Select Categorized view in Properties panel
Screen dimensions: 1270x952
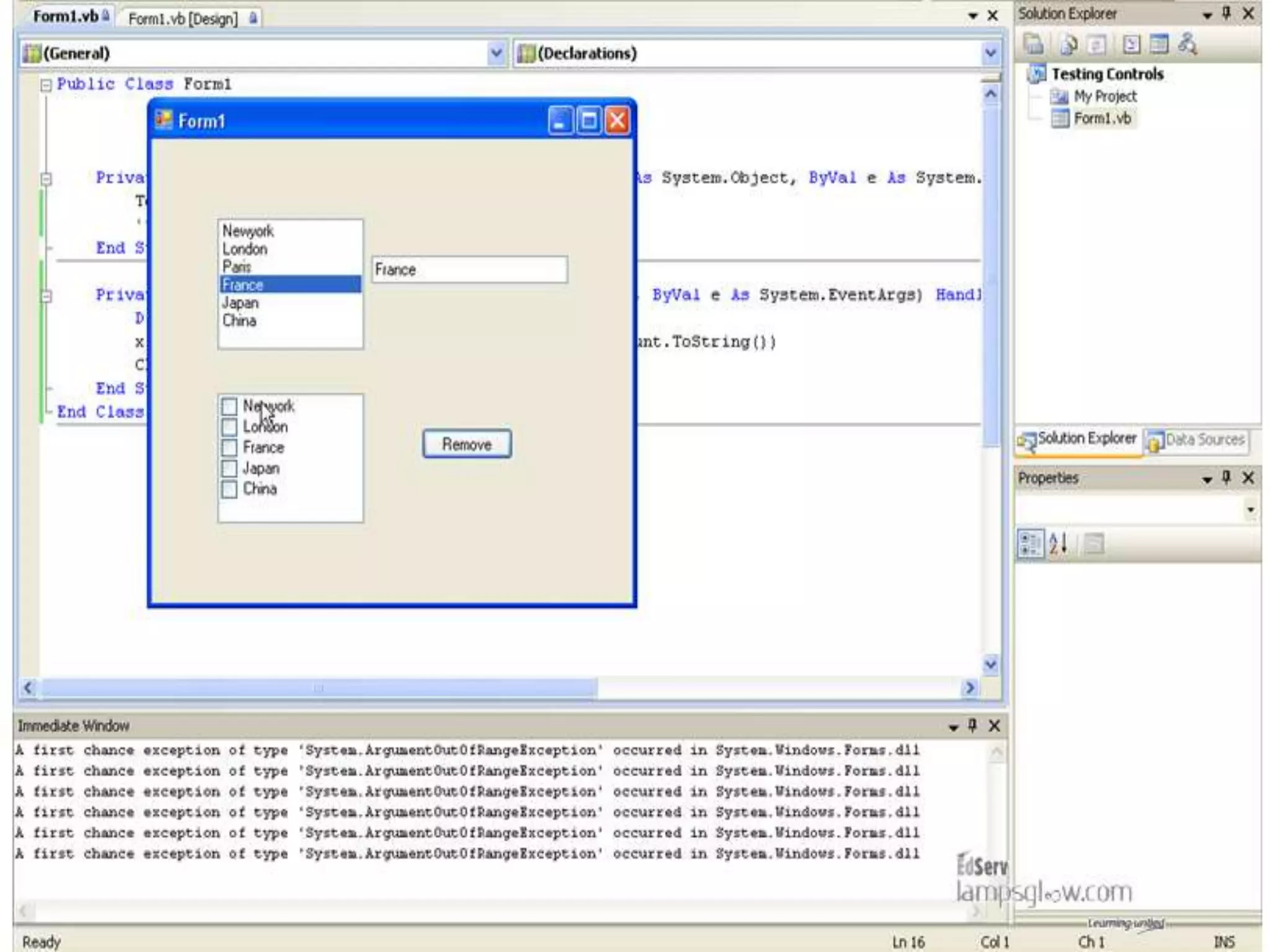(x=1030, y=544)
